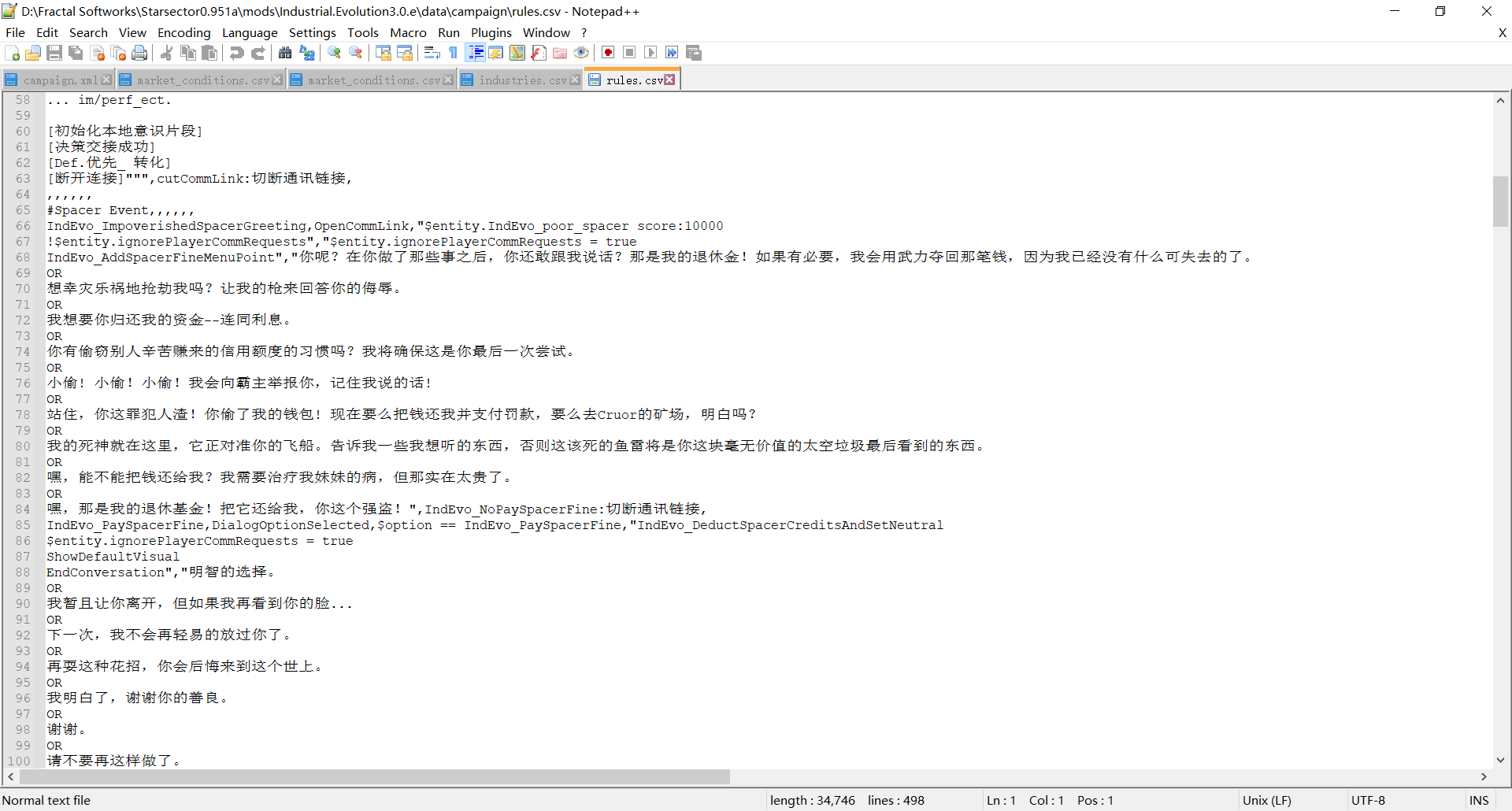Open the Search menu
The image size is (1512, 811).
coord(88,32)
